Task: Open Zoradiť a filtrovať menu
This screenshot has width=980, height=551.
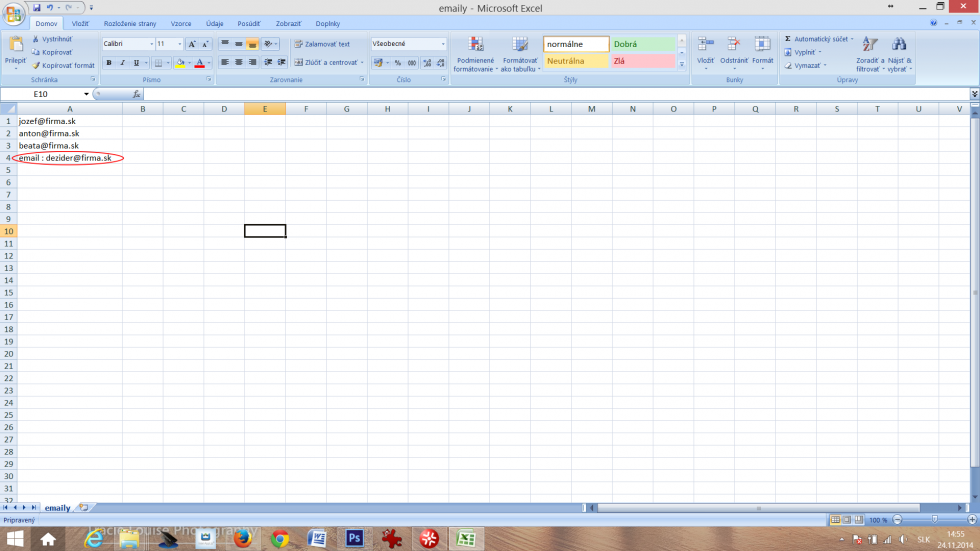Action: coord(870,54)
